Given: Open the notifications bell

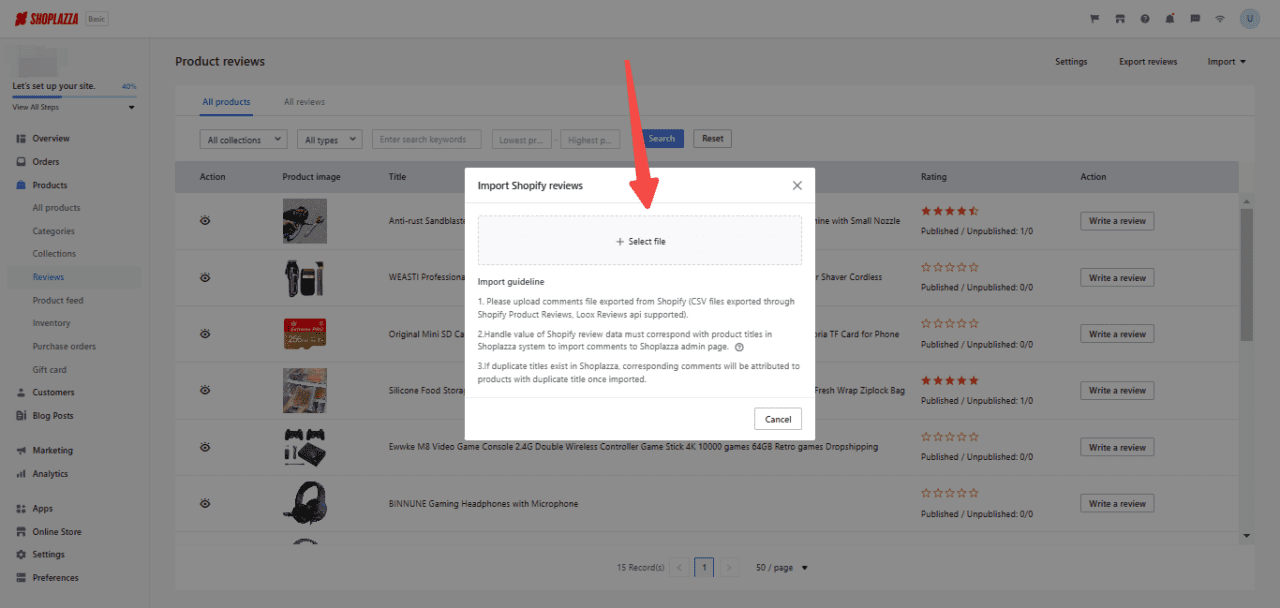Looking at the screenshot, I should [1169, 19].
